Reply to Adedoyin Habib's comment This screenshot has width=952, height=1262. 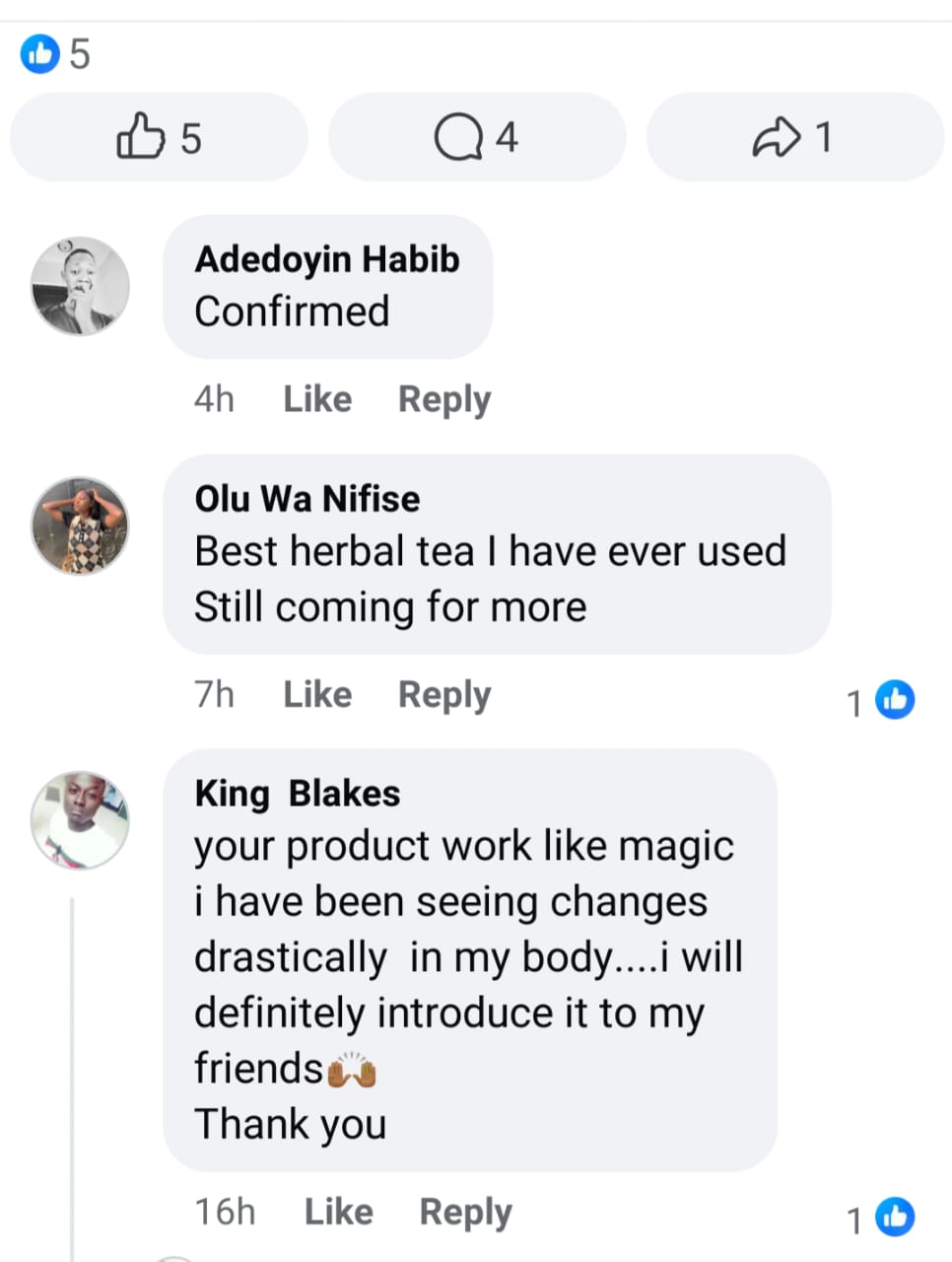[x=443, y=399]
